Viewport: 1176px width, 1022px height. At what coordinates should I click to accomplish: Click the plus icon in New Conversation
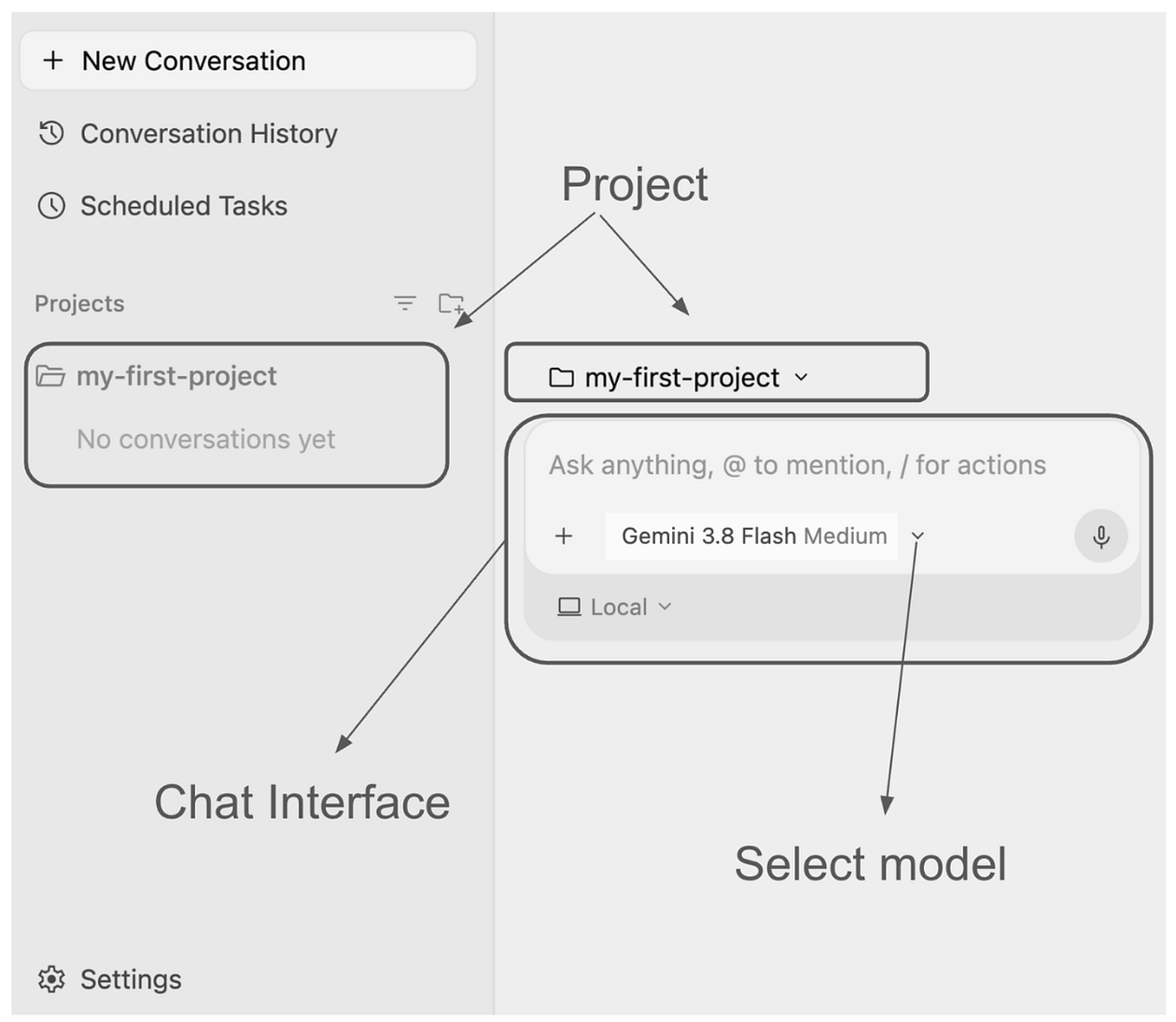click(53, 61)
